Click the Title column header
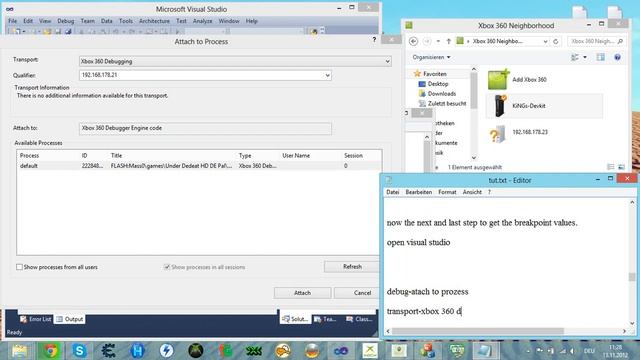The width and height of the screenshot is (640, 360). pos(116,156)
